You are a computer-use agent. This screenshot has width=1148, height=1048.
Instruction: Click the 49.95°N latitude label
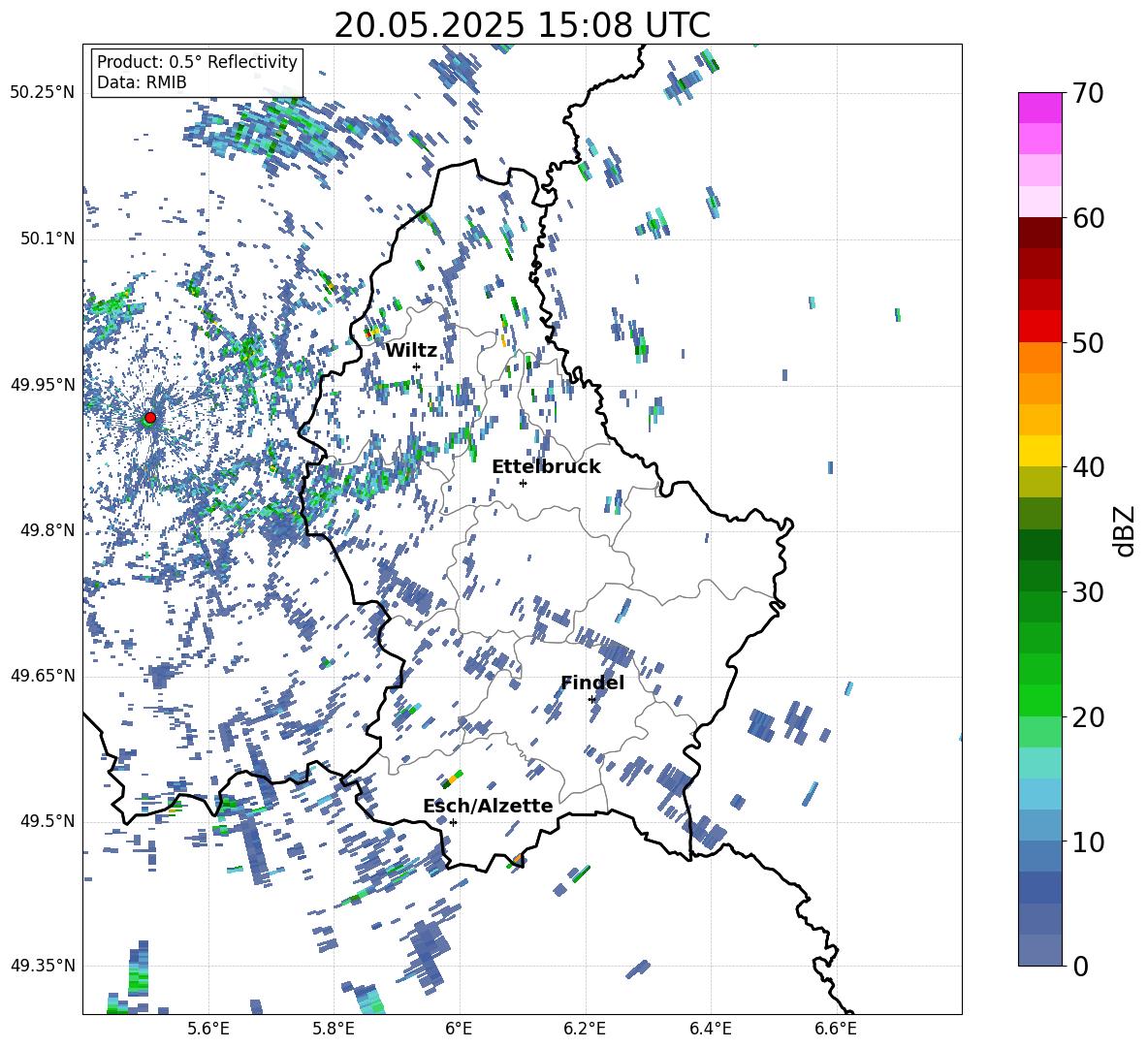(43, 384)
